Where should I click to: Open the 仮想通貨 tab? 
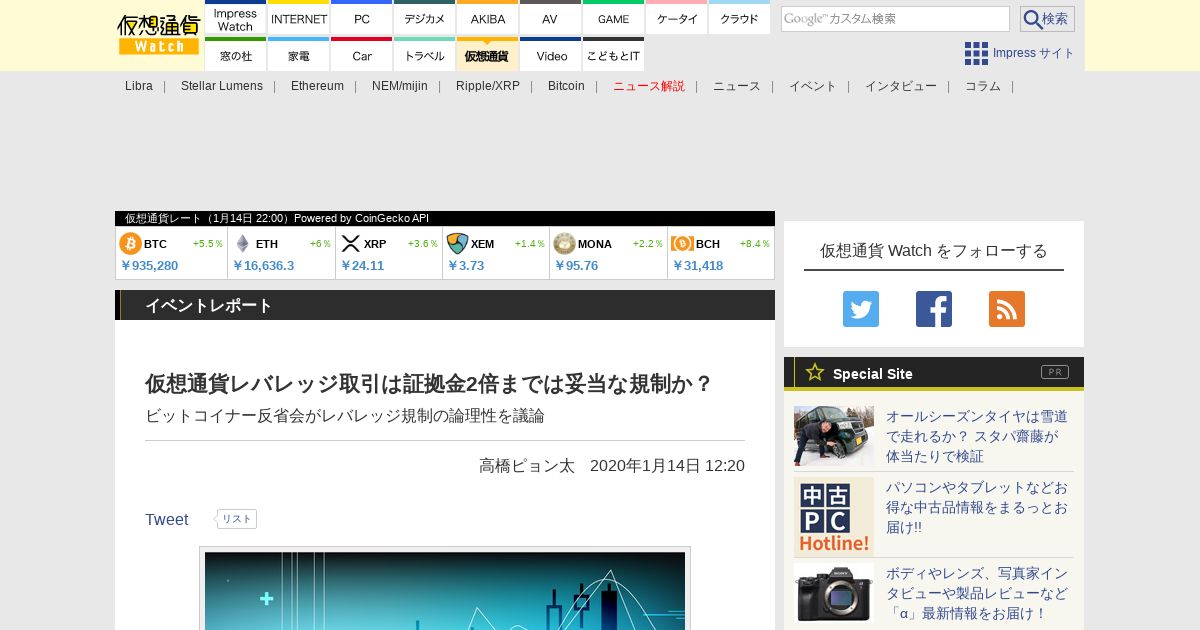(x=488, y=55)
